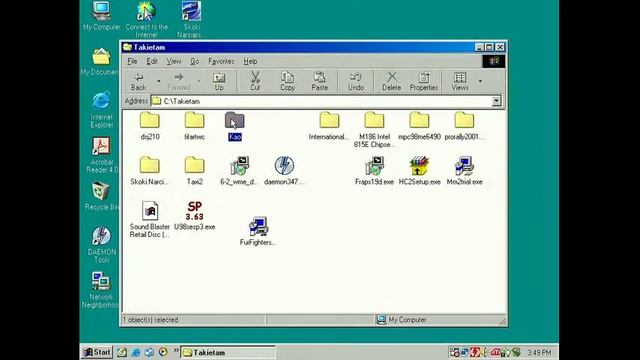This screenshot has height=360, width=640.
Task: Select the Taxi2 folder
Action: click(194, 171)
